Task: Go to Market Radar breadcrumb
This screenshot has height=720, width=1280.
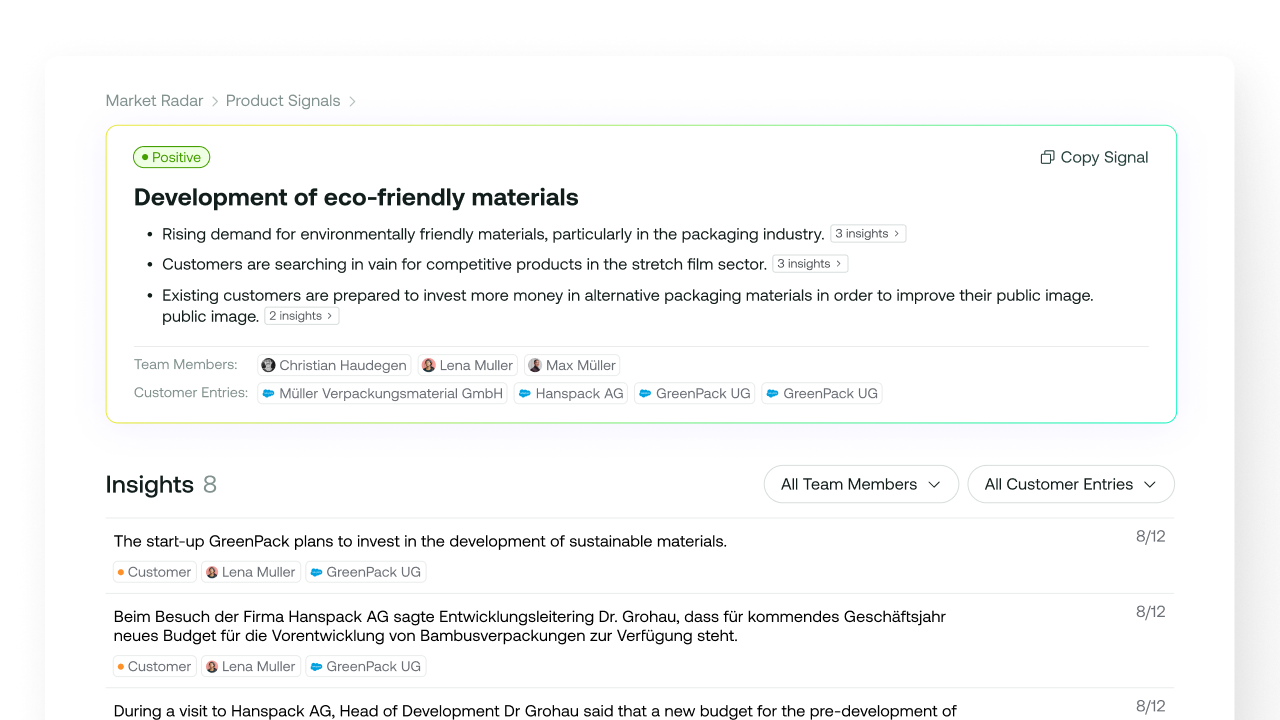Action: [154, 100]
